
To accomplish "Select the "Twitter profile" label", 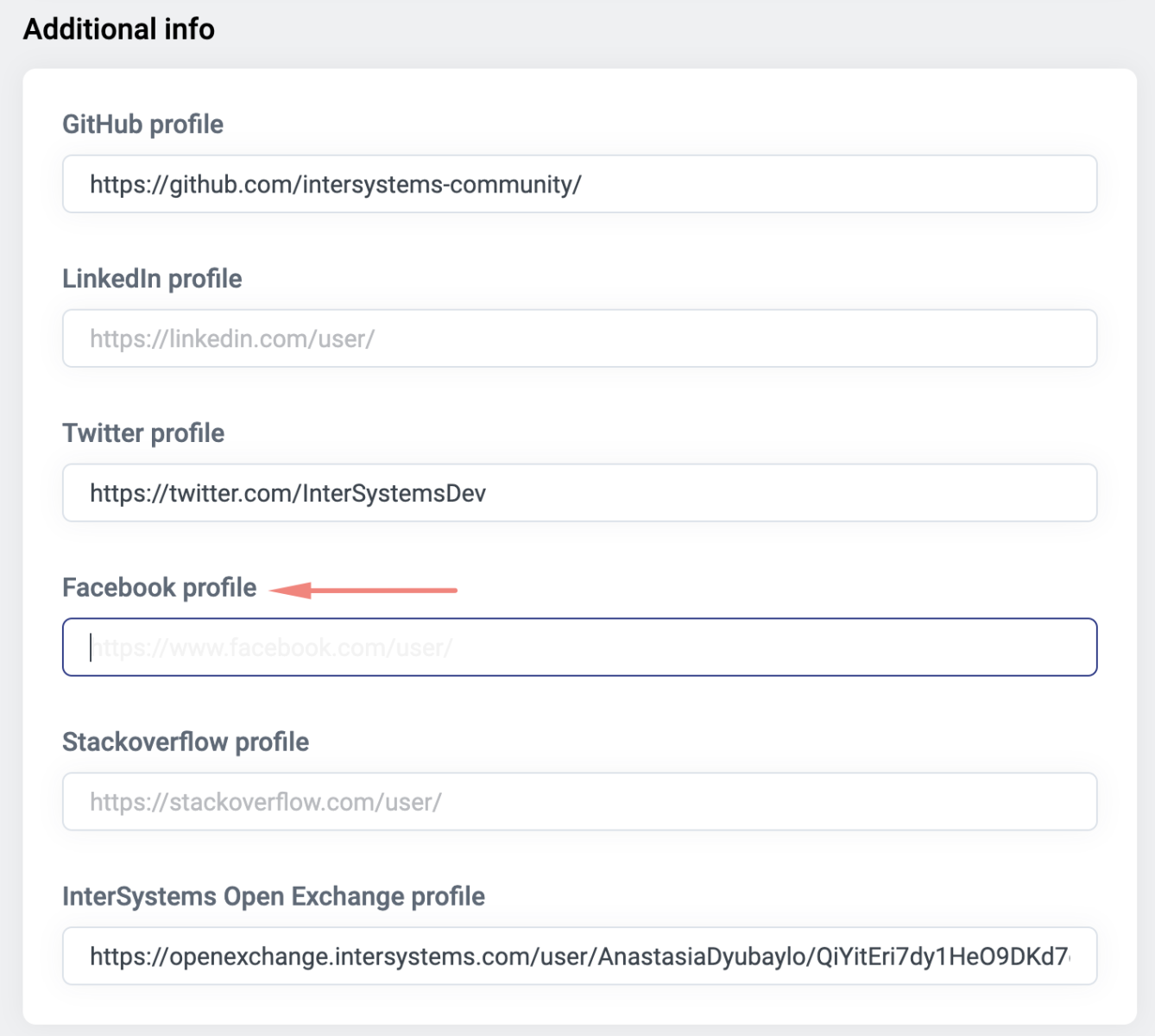I will click(143, 433).
